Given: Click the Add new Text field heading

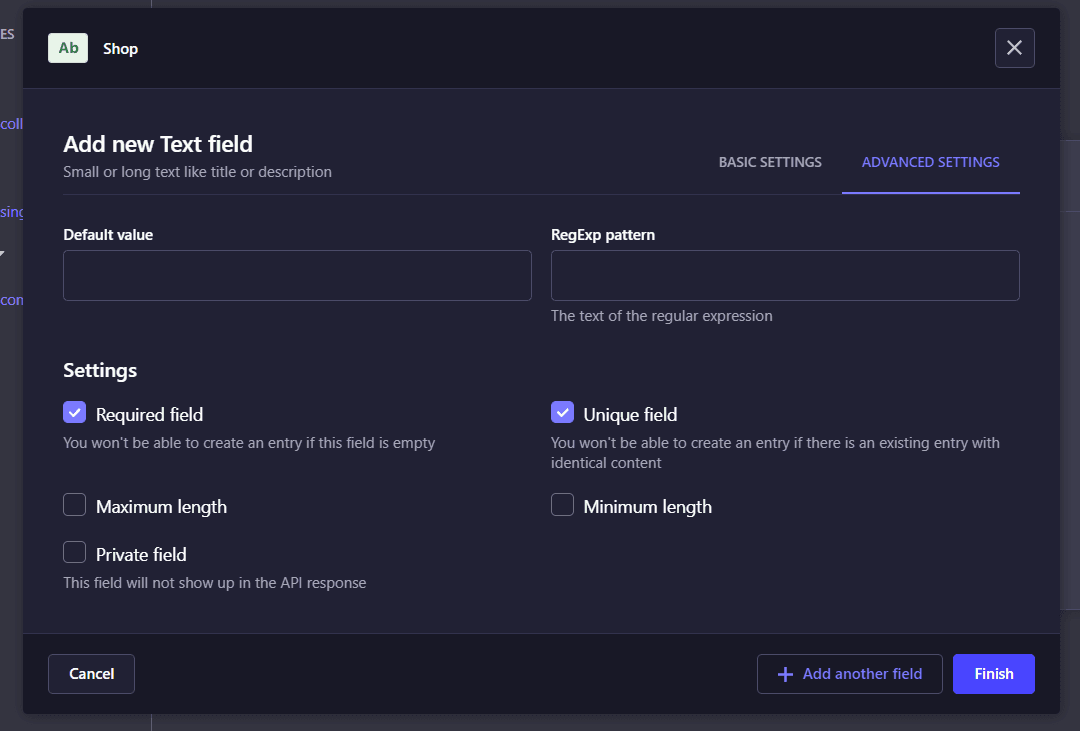Looking at the screenshot, I should click(x=158, y=145).
